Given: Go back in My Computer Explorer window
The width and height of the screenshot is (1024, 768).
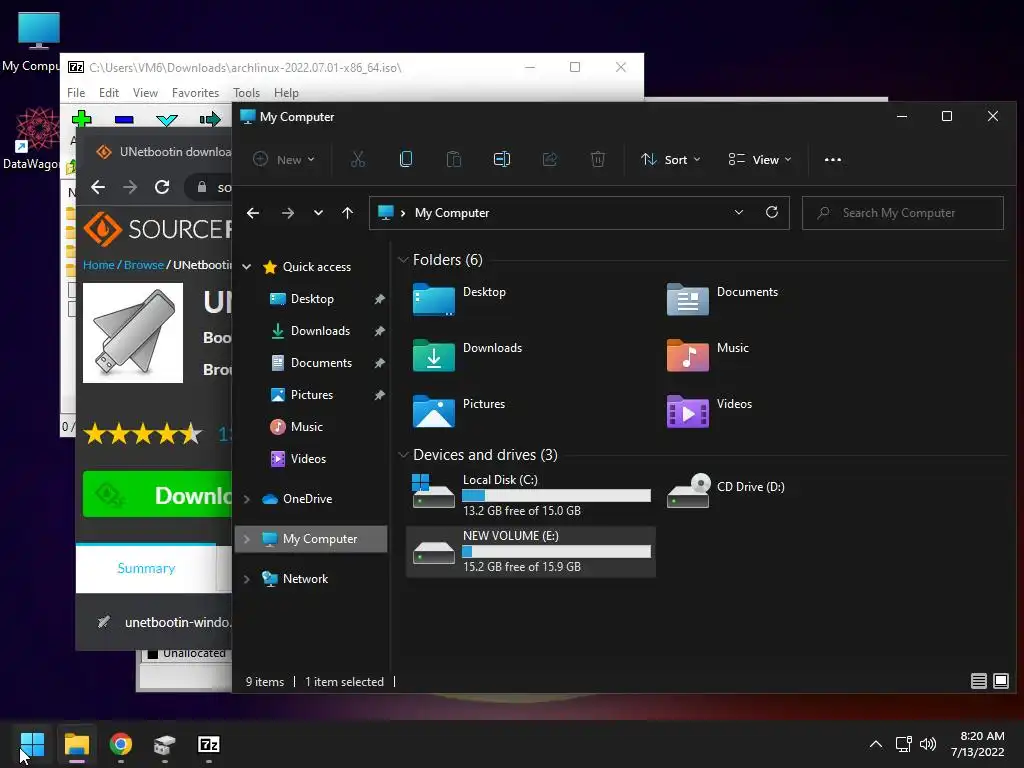Looking at the screenshot, I should 253,213.
